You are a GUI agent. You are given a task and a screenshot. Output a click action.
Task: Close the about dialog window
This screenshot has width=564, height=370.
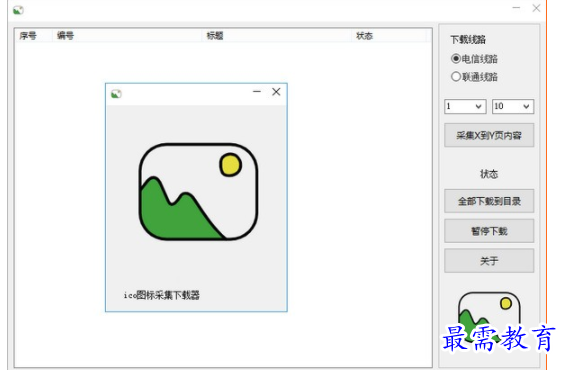click(x=276, y=92)
